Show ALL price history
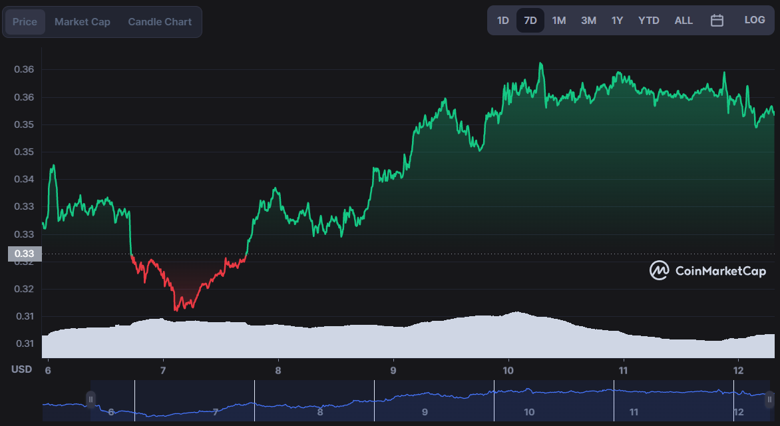Image resolution: width=780 pixels, height=426 pixels. 683,20
